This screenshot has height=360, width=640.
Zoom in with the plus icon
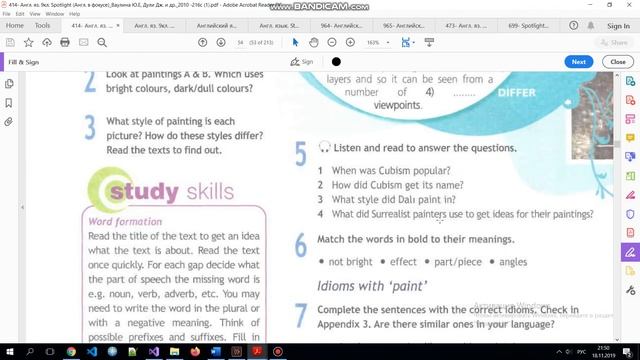click(x=350, y=42)
